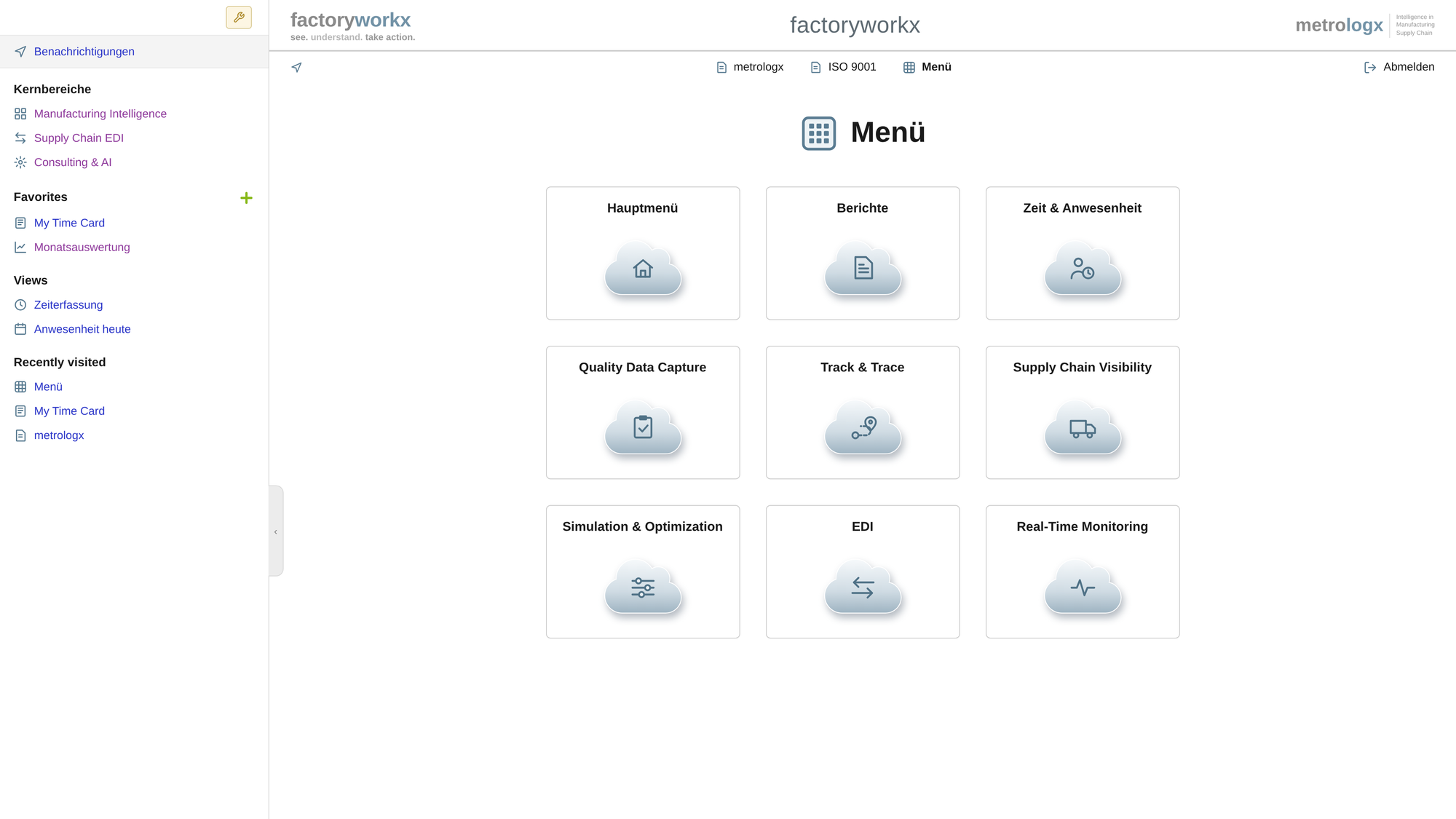Click the arrows icon beside Supply Chain EDI
Image resolution: width=1456 pixels, height=819 pixels.
pos(20,138)
